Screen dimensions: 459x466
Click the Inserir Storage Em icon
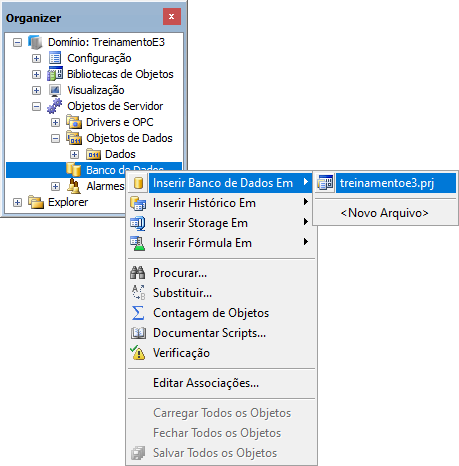pos(138,223)
